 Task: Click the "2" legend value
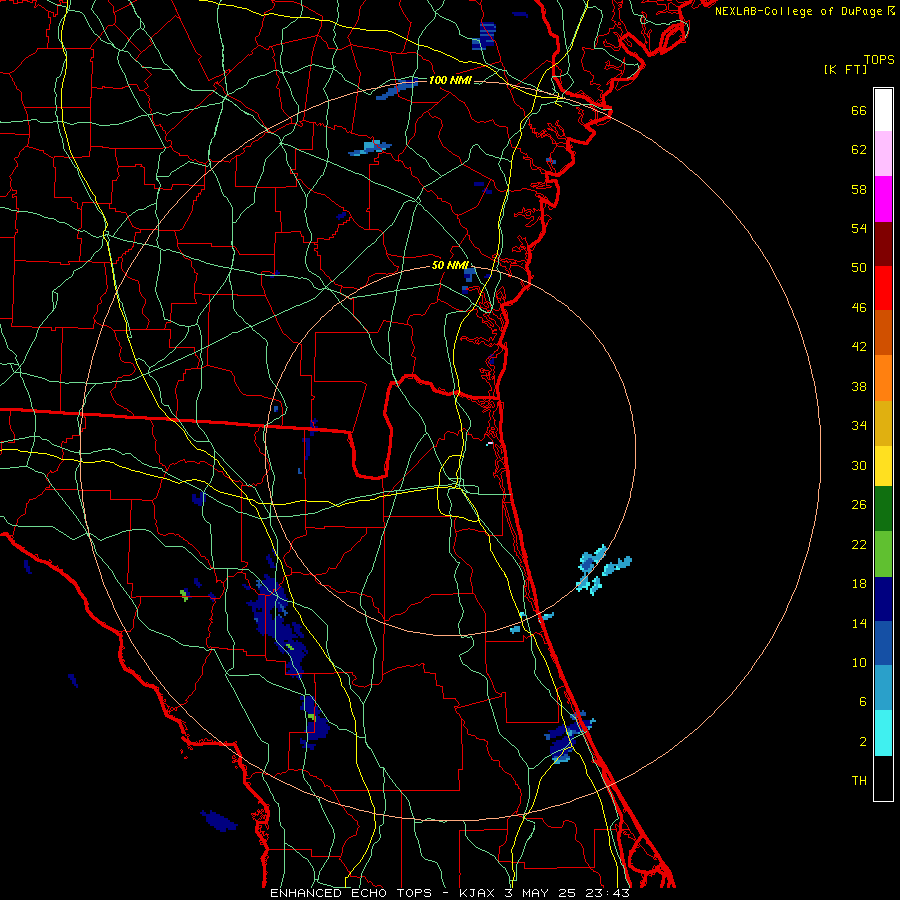[x=863, y=742]
